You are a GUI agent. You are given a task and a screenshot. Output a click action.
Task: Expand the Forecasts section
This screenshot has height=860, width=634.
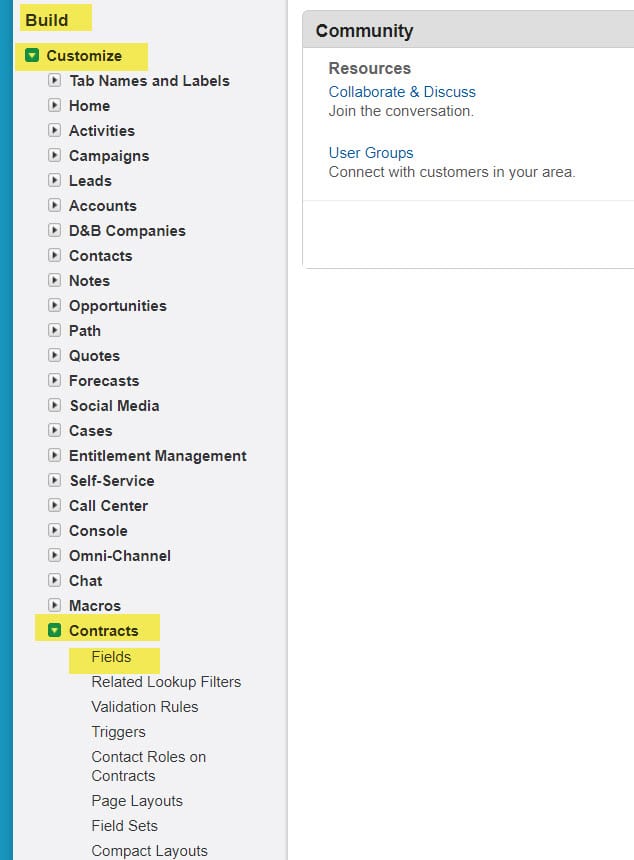point(54,381)
